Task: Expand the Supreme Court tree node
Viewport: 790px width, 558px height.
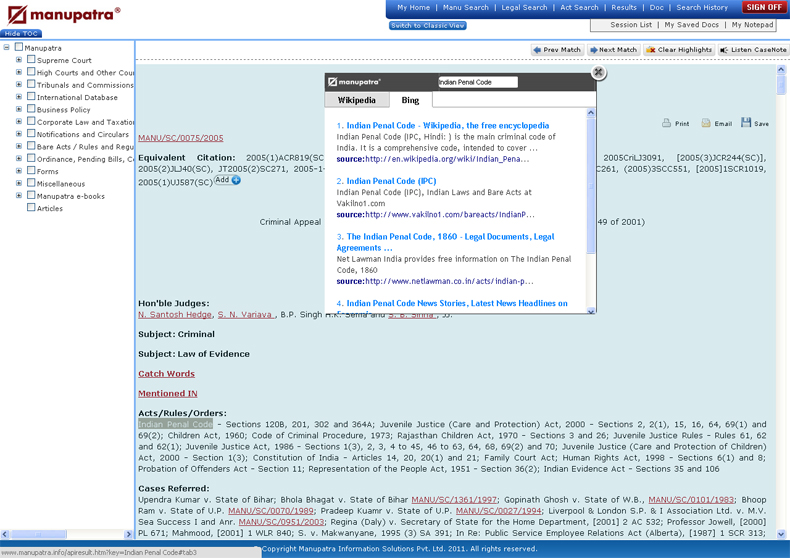Action: (x=19, y=59)
